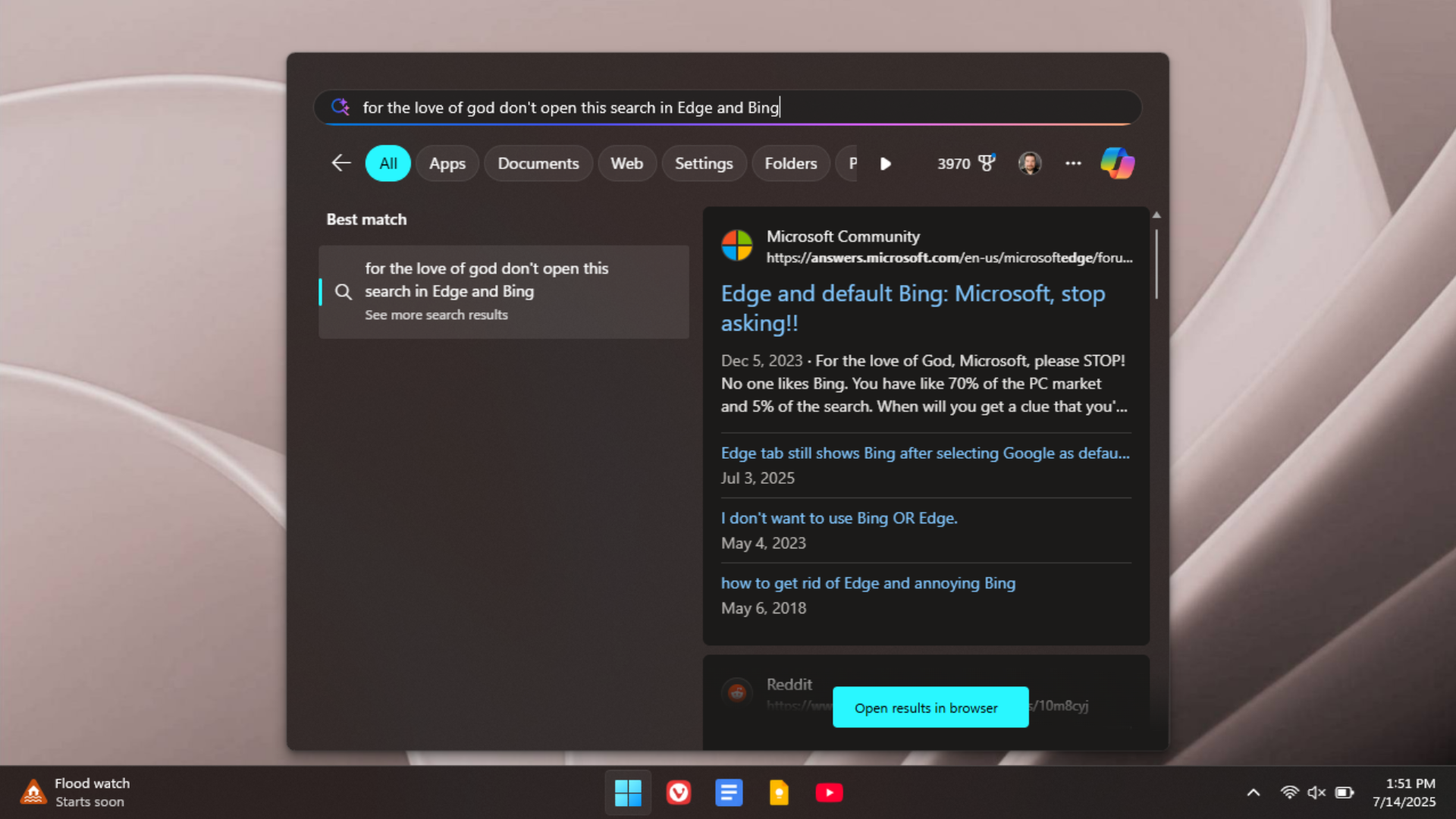
Task: Switch to the Web filter tab
Action: [626, 163]
